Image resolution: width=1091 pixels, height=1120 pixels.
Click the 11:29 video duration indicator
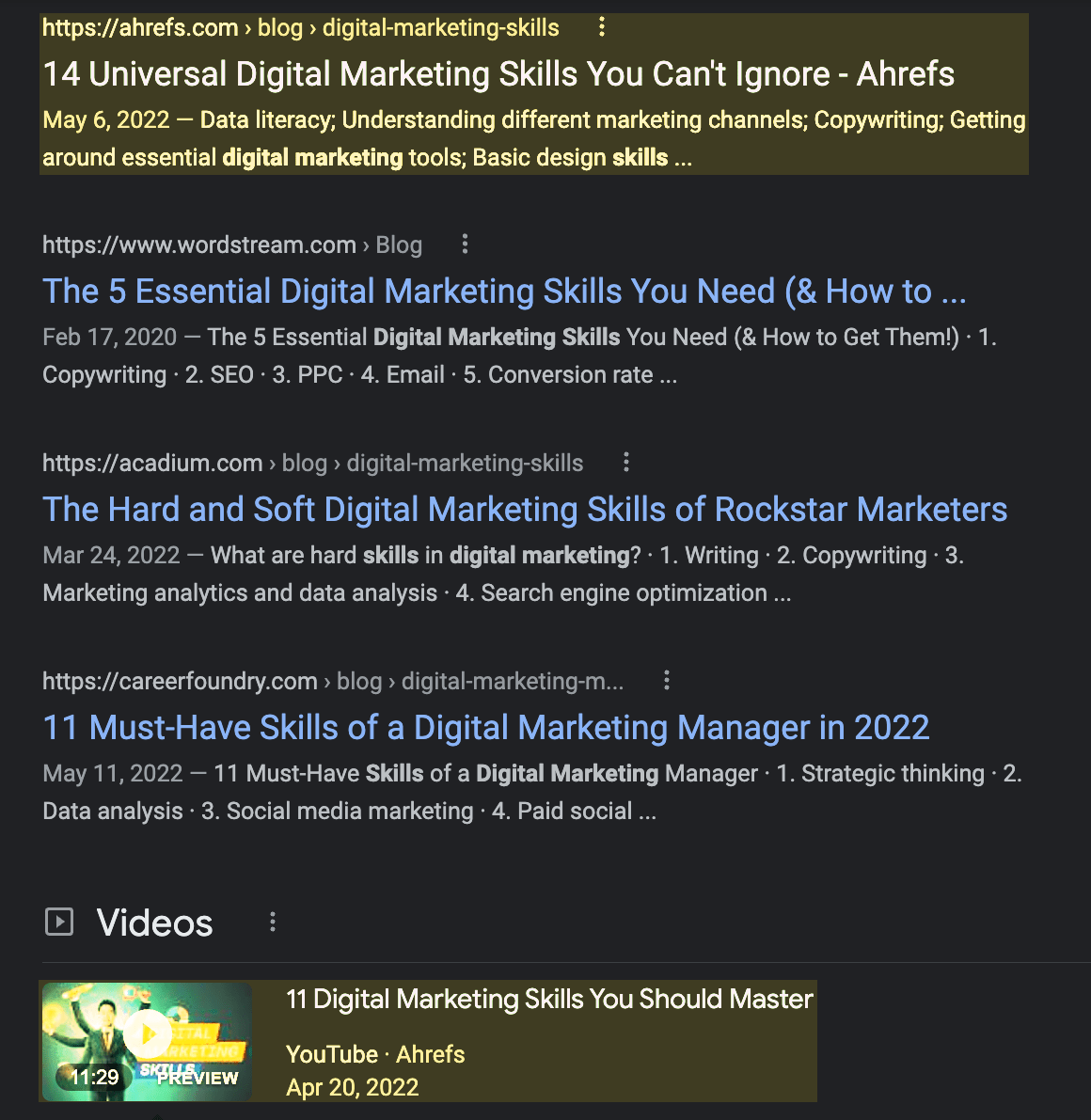[94, 1078]
